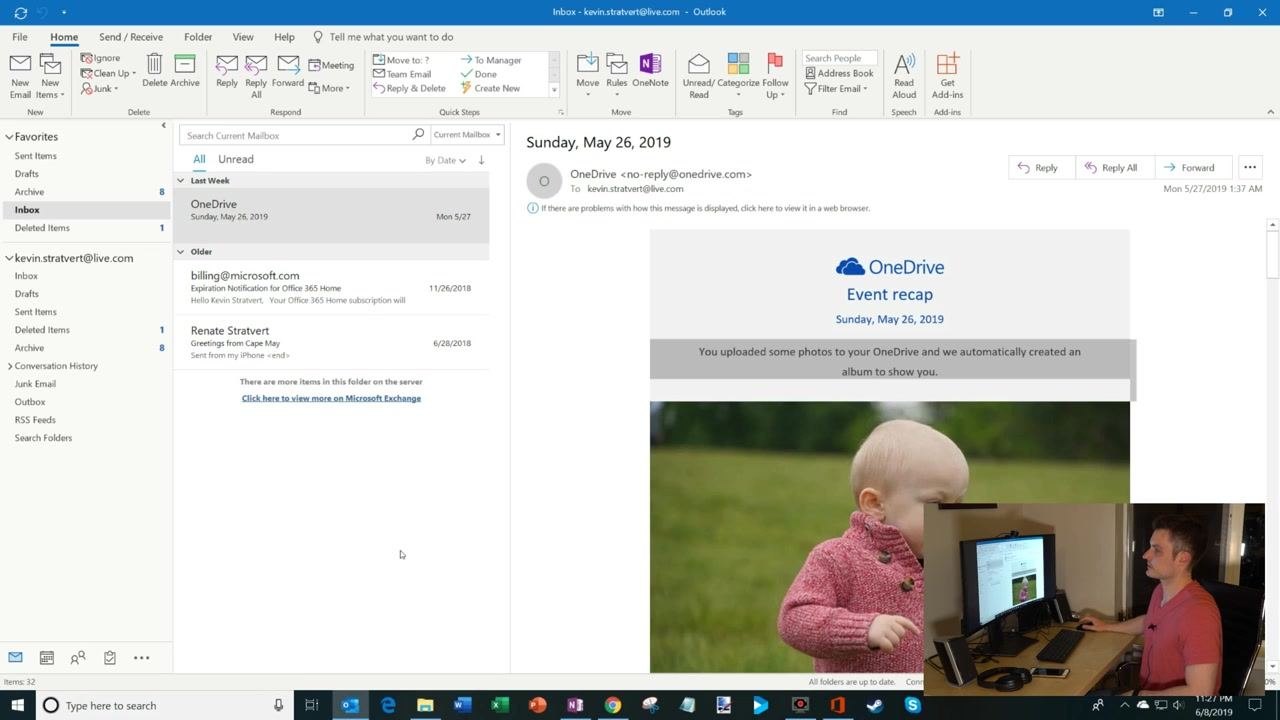The height and width of the screenshot is (720, 1280).
Task: Open the Junk dropdown
Action: point(99,88)
